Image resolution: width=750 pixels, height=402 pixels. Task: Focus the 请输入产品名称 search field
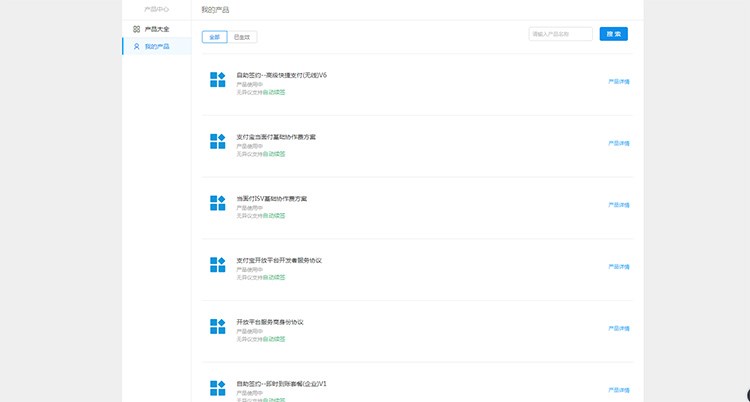[x=561, y=34]
